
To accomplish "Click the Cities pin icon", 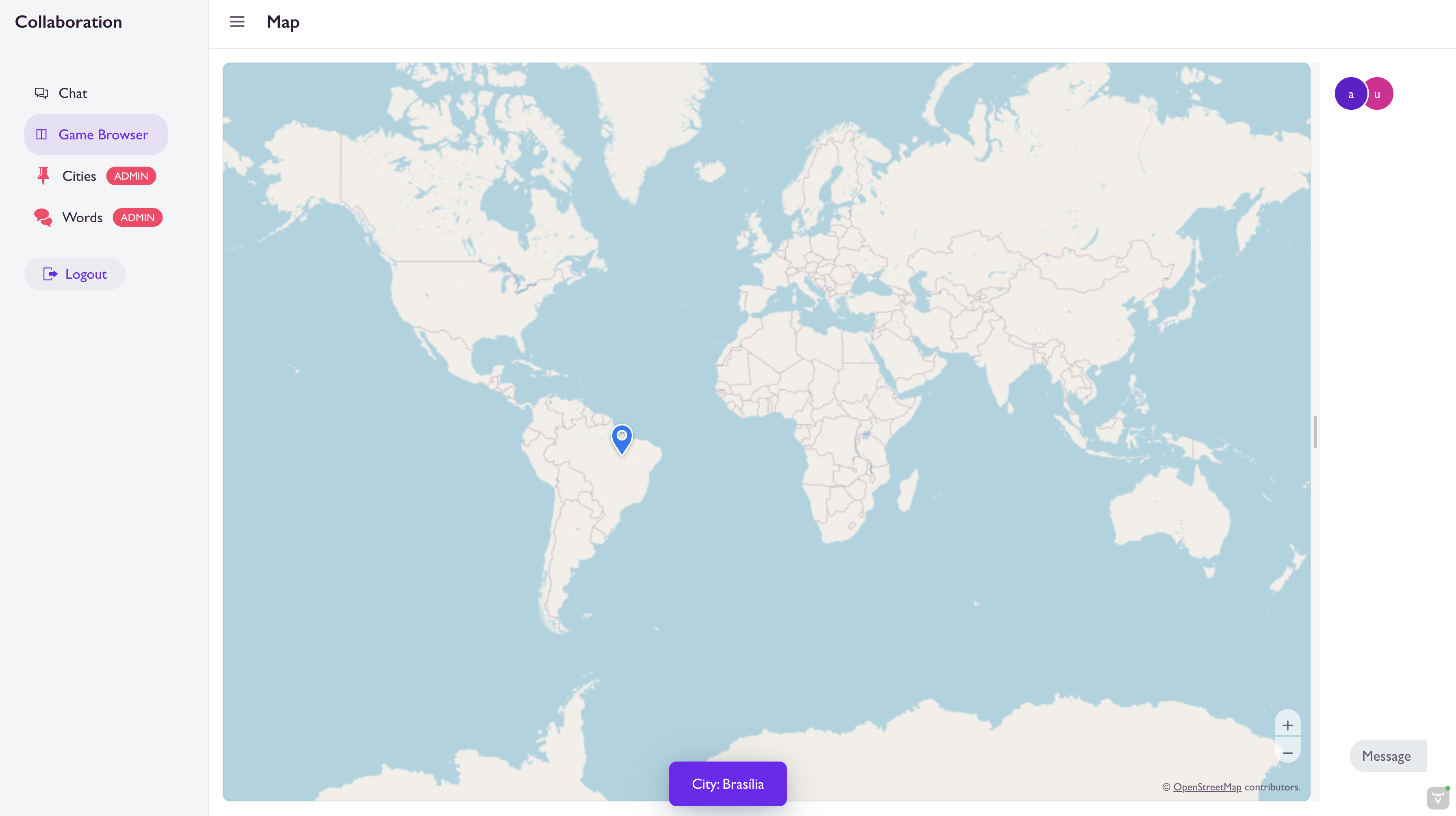I will coord(42,176).
